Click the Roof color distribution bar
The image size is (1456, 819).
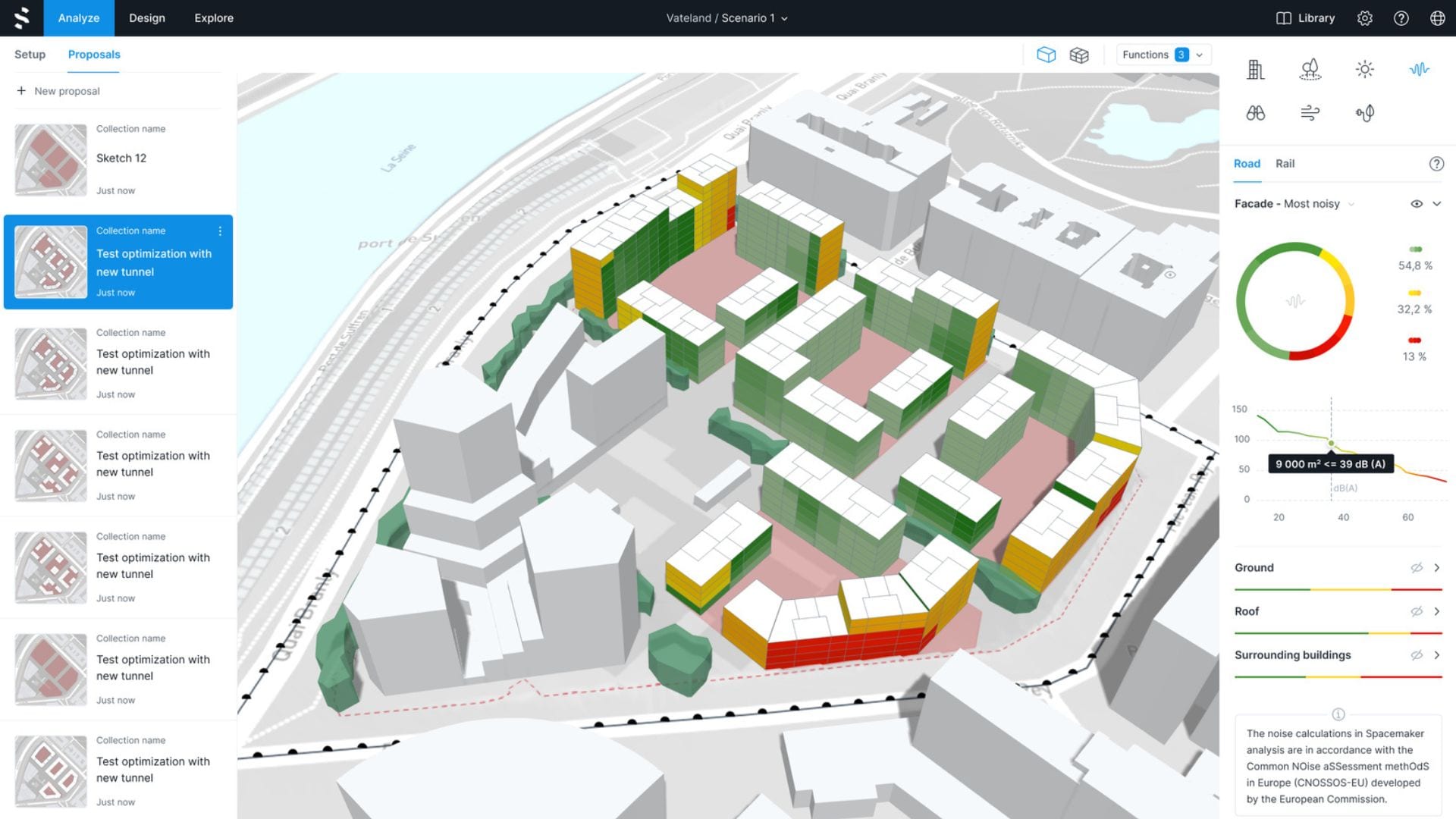coord(1338,632)
